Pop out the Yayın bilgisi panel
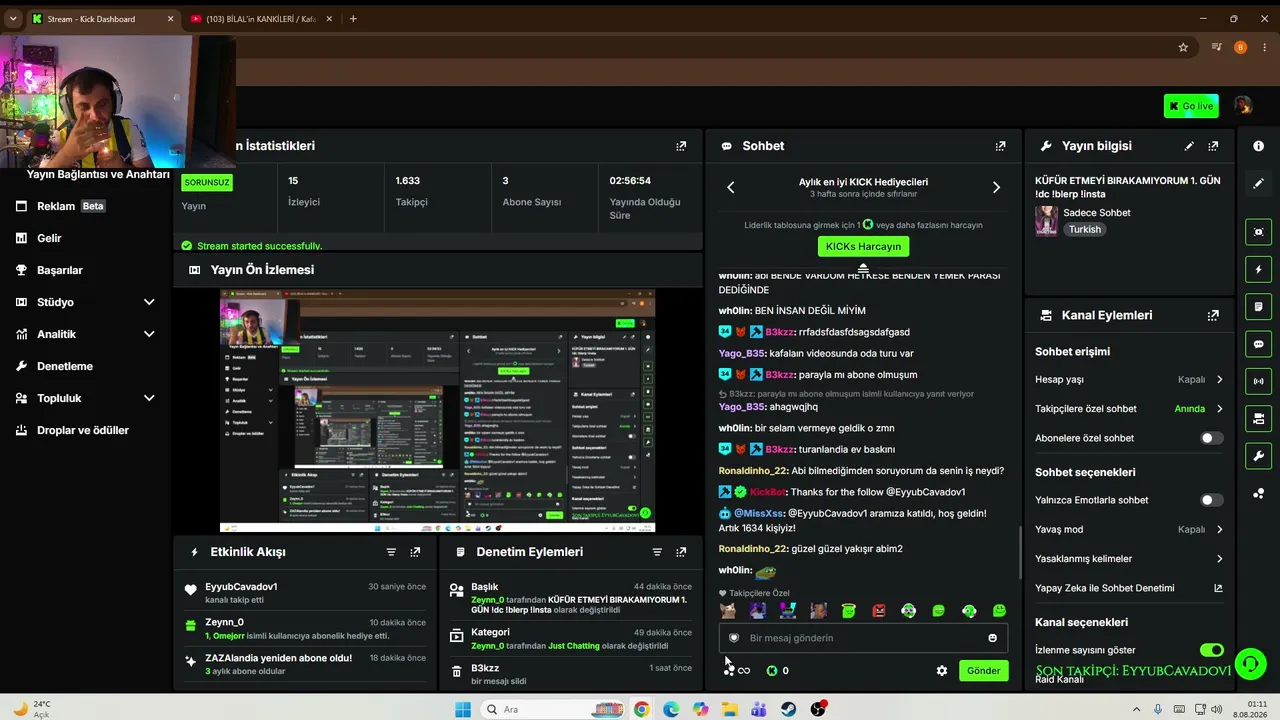This screenshot has height=720, width=1280. click(x=1213, y=146)
